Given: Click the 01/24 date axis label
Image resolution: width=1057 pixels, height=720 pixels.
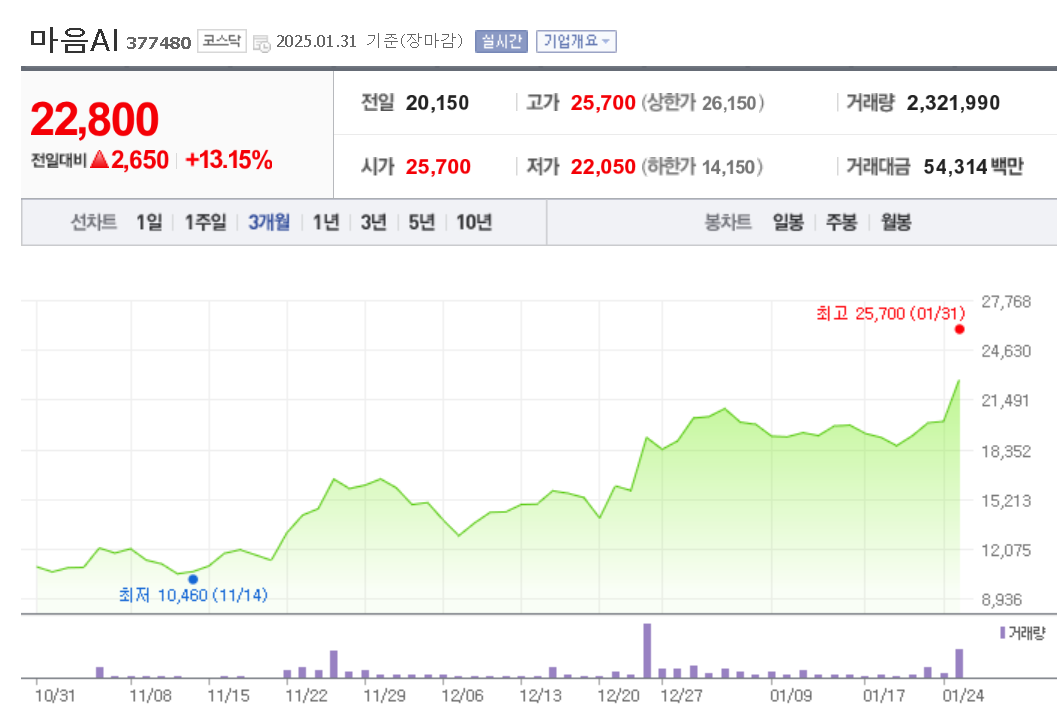Looking at the screenshot, I should pyautogui.click(x=963, y=696).
